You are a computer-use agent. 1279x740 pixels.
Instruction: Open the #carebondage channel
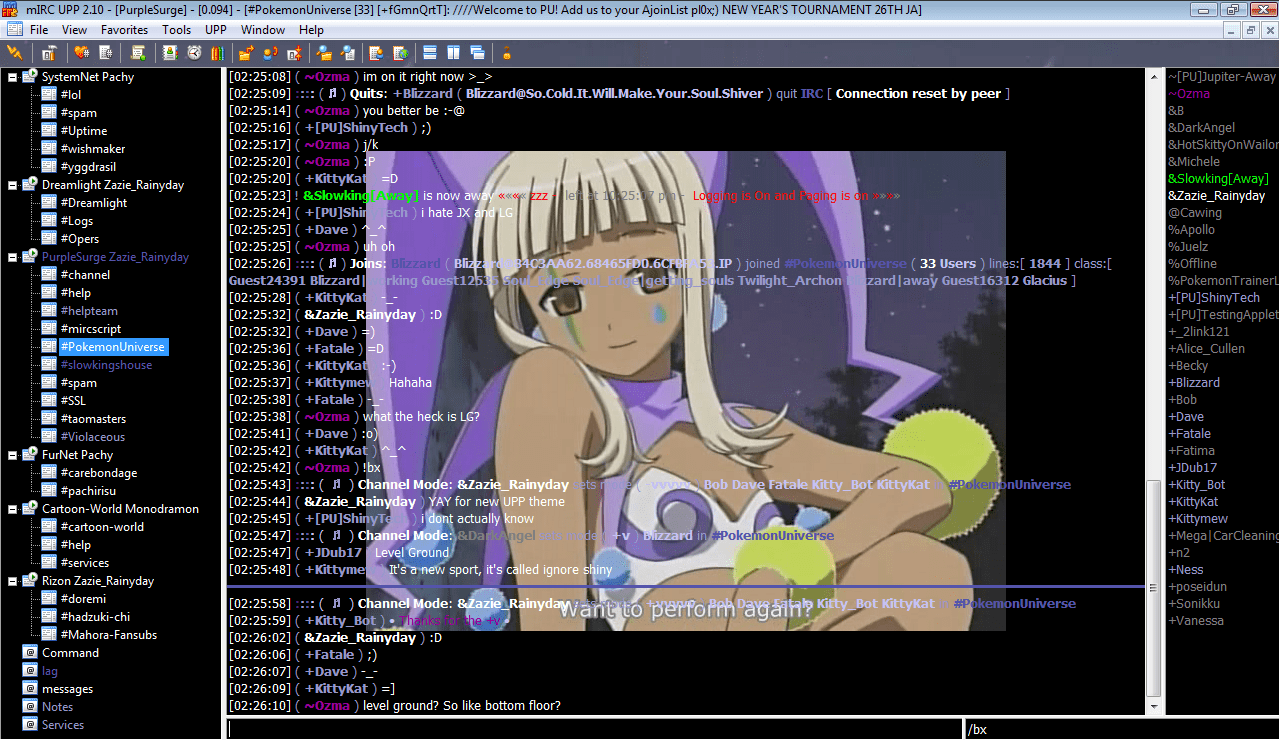(x=98, y=473)
